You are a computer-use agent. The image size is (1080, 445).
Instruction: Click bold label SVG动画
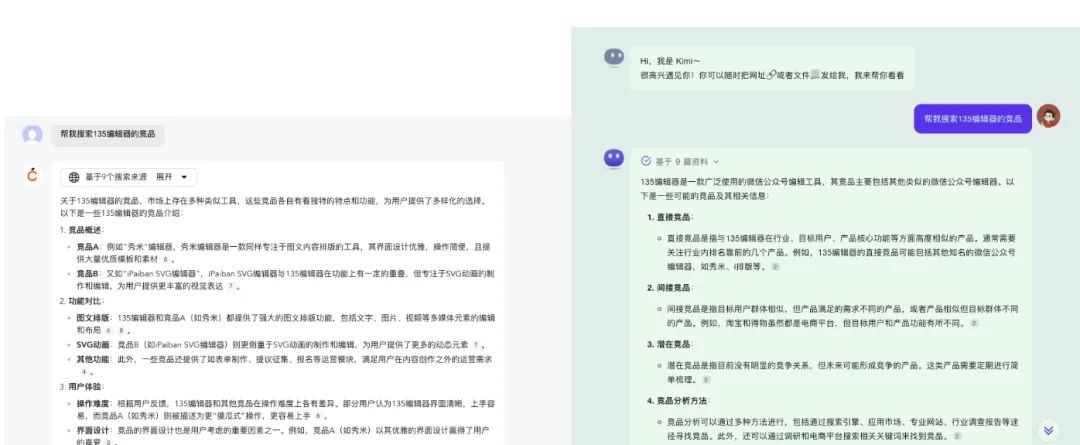pyautogui.click(x=93, y=344)
